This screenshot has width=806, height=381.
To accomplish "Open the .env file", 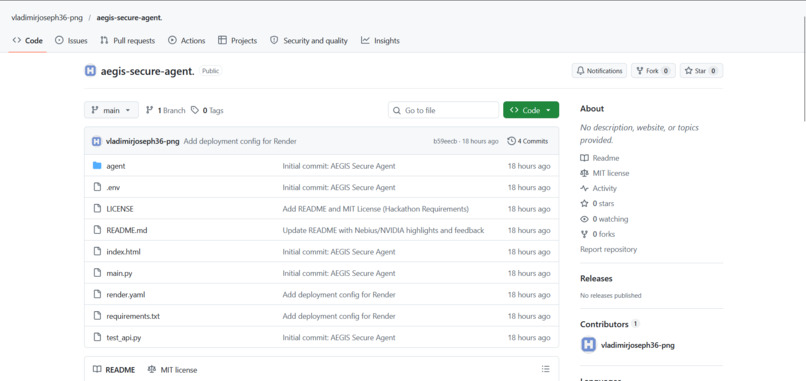I will [113, 188].
